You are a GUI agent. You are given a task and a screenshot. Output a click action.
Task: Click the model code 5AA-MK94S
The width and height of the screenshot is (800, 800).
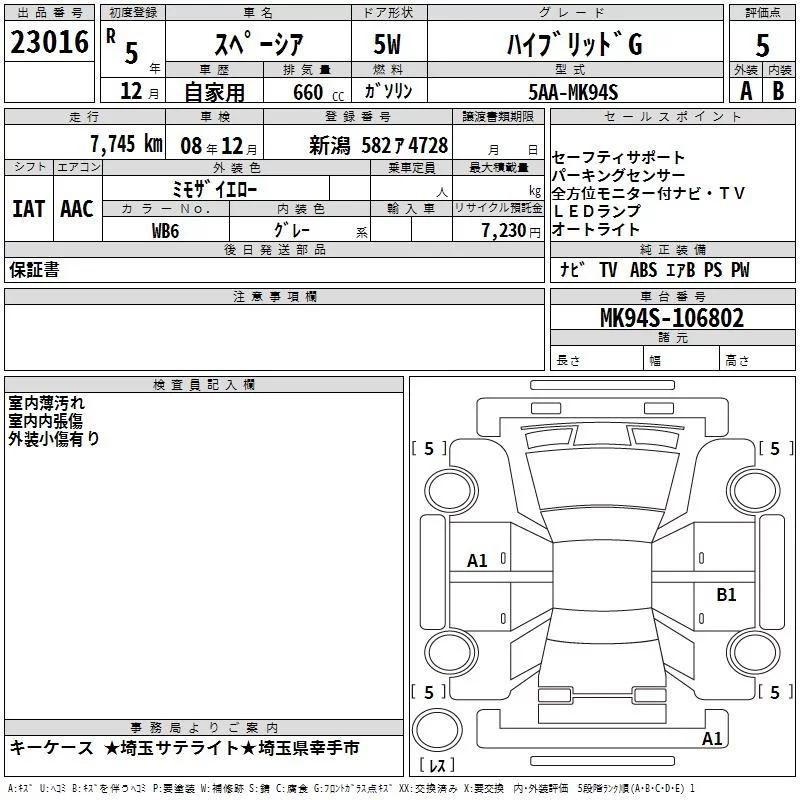point(573,92)
